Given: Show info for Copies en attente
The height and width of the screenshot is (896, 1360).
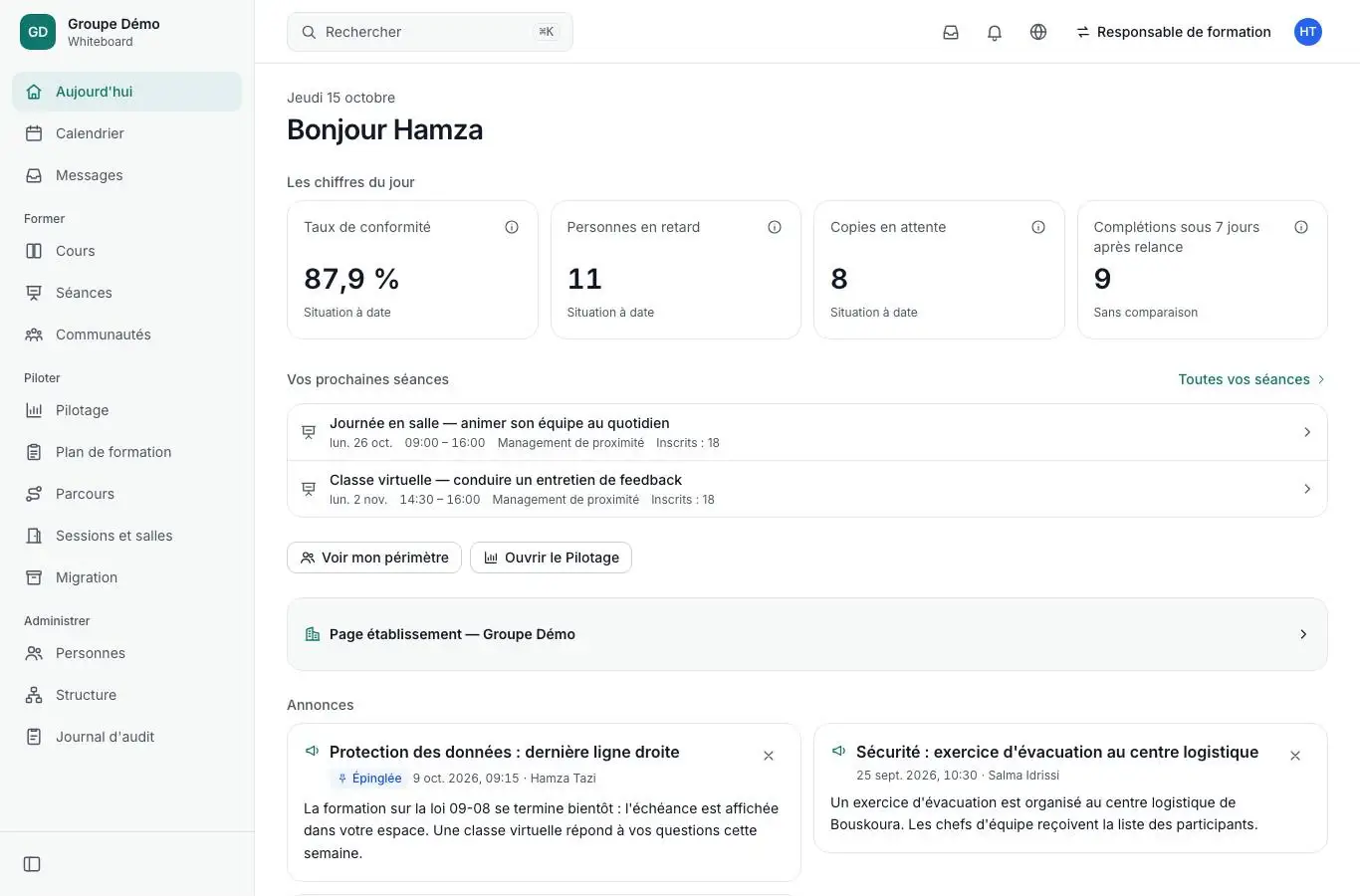Looking at the screenshot, I should [x=1038, y=227].
